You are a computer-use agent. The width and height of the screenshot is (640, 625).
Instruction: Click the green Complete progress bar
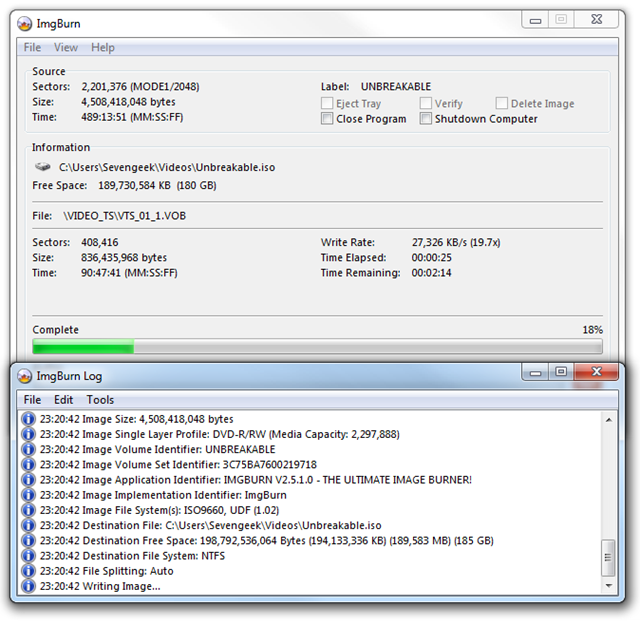317,347
